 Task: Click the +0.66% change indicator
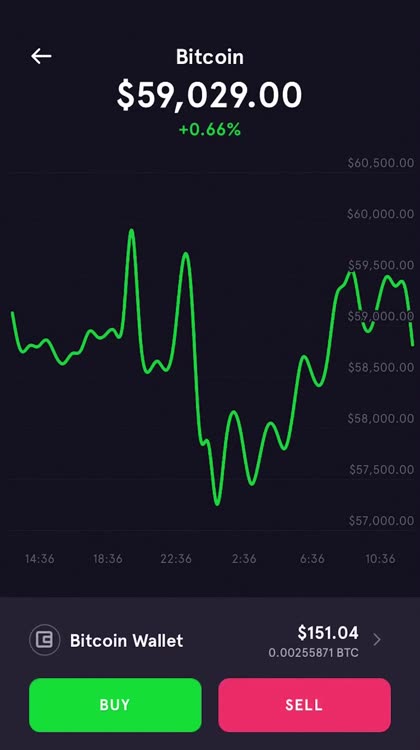click(210, 130)
